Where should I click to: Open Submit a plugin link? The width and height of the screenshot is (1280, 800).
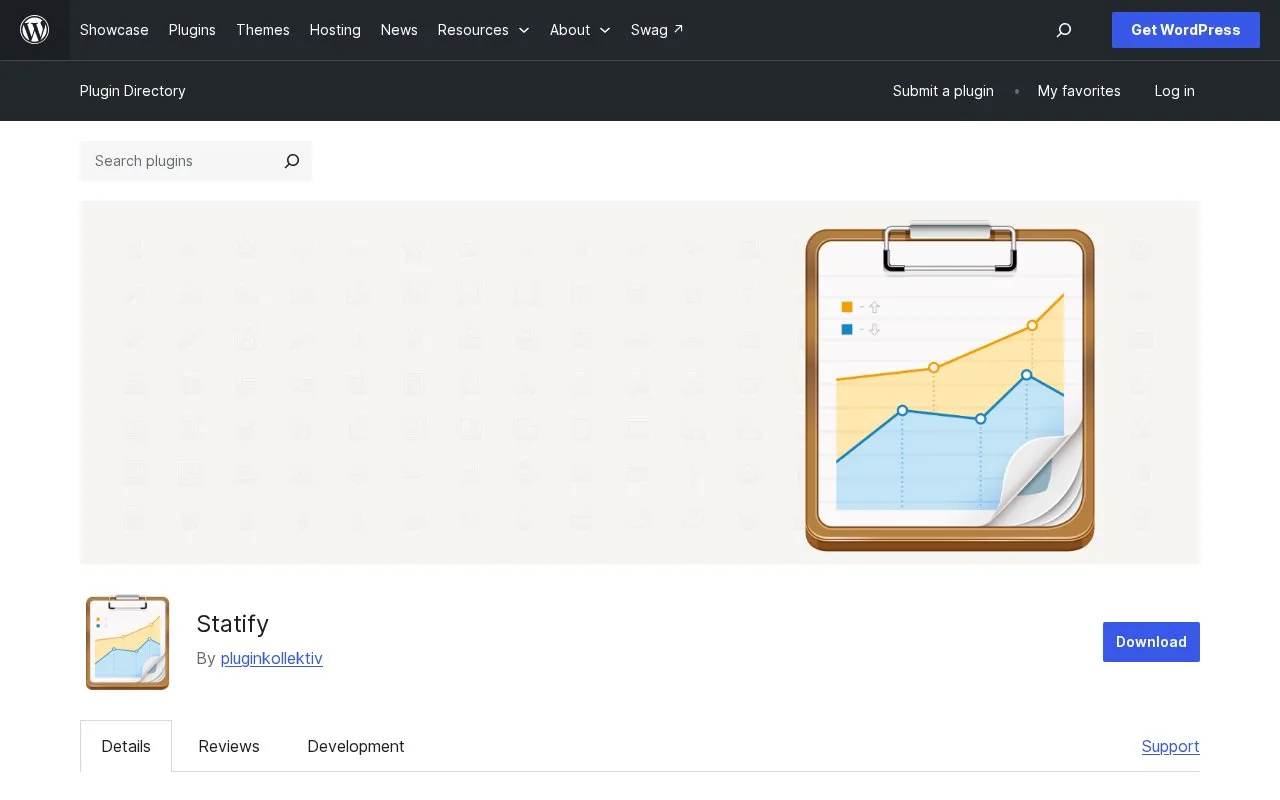click(x=943, y=91)
